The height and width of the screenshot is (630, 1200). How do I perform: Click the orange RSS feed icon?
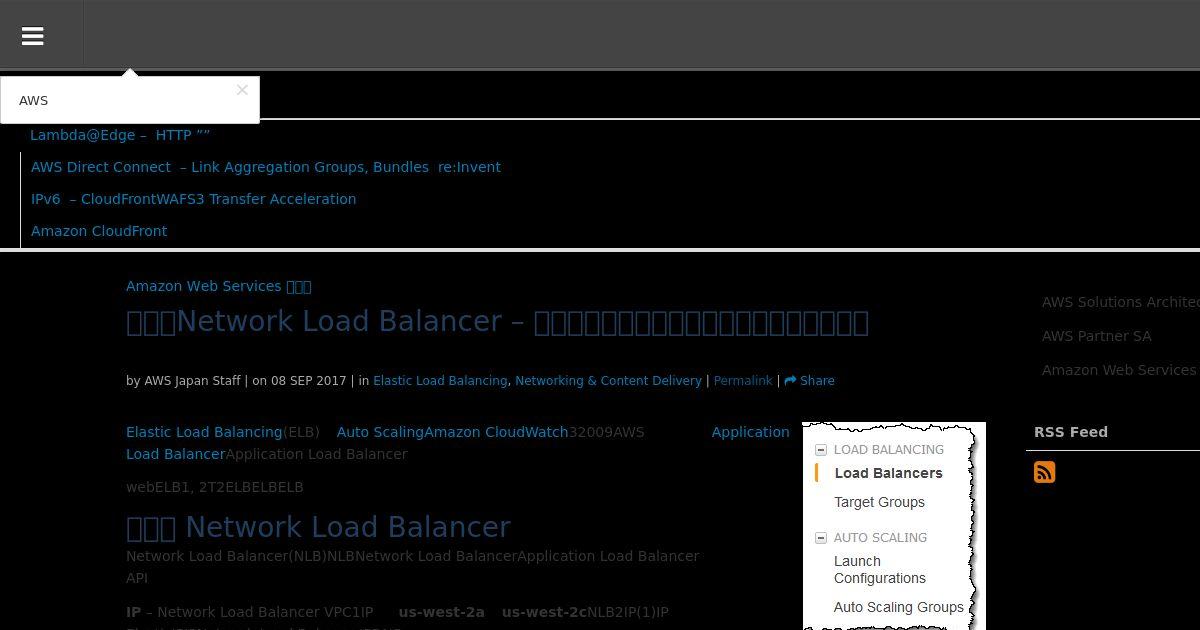coord(1044,472)
